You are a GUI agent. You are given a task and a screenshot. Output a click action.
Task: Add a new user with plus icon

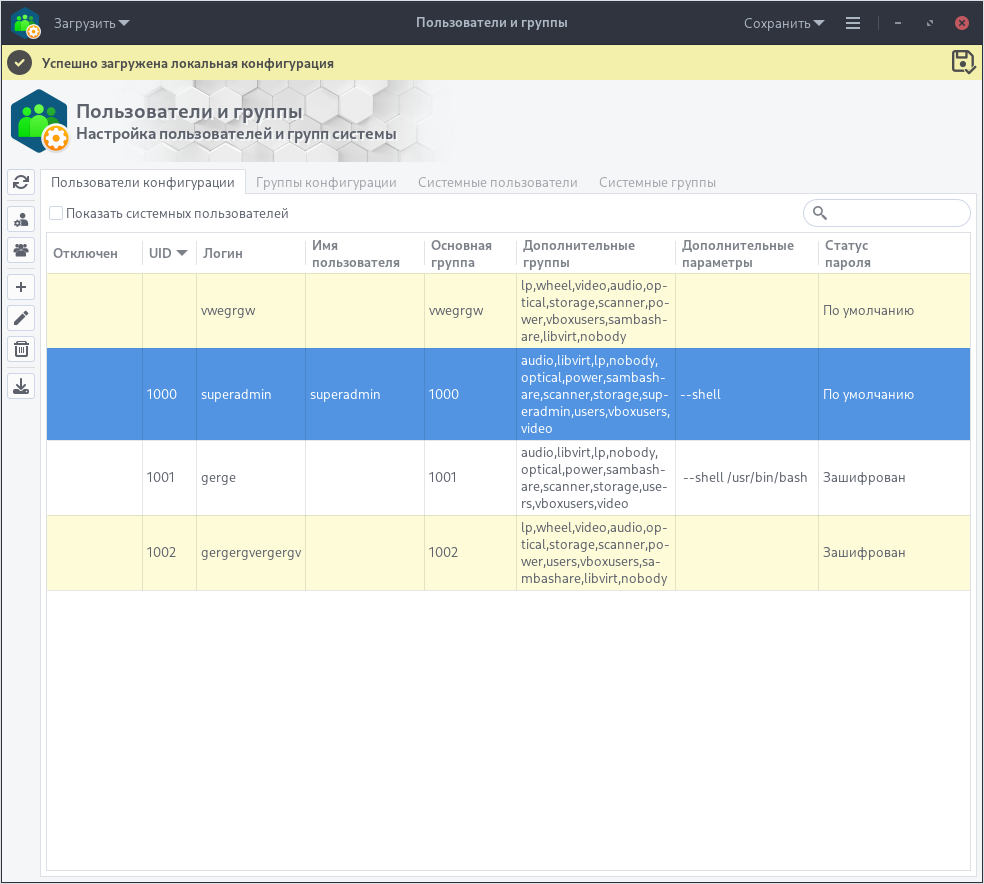click(21, 288)
